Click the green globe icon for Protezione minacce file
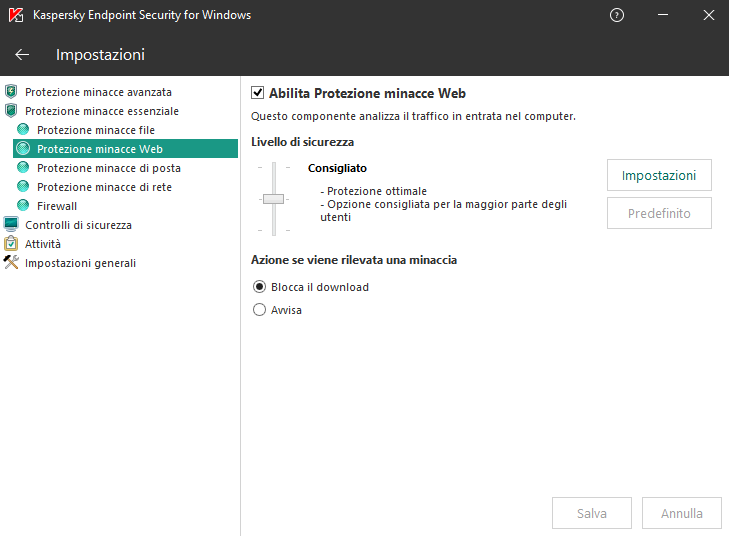This screenshot has width=729, height=536. (23, 129)
